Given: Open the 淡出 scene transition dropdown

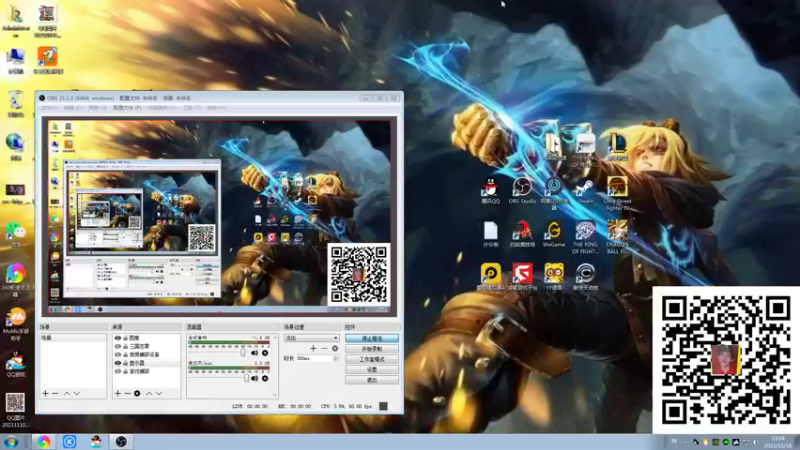Looking at the screenshot, I should point(311,338).
